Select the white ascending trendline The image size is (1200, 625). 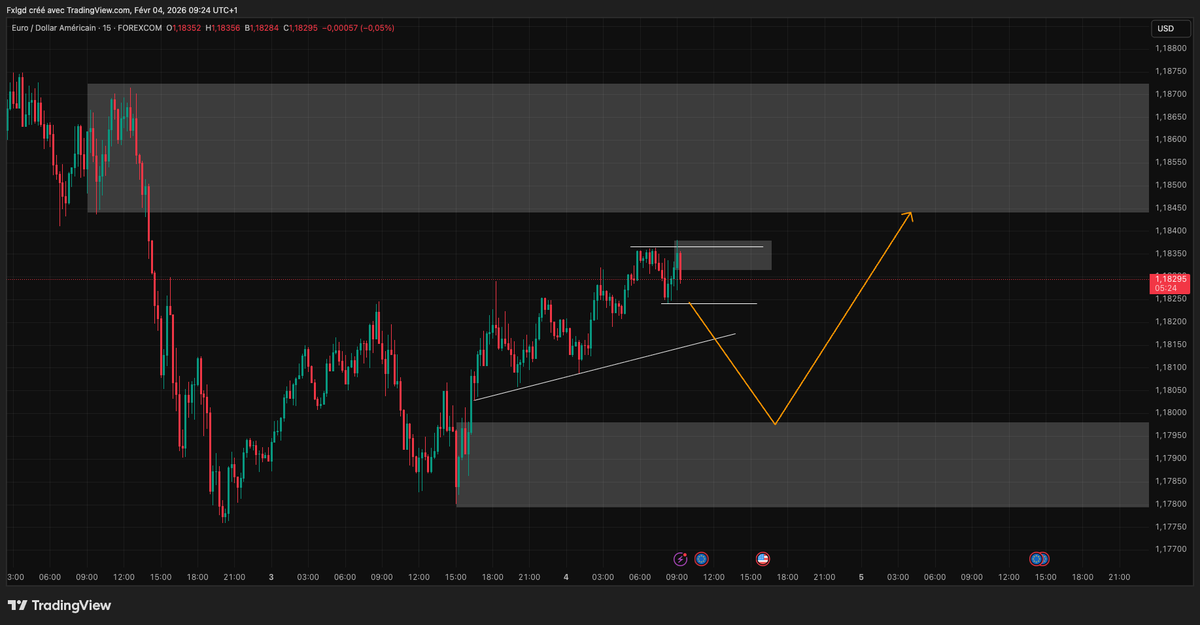pos(604,367)
